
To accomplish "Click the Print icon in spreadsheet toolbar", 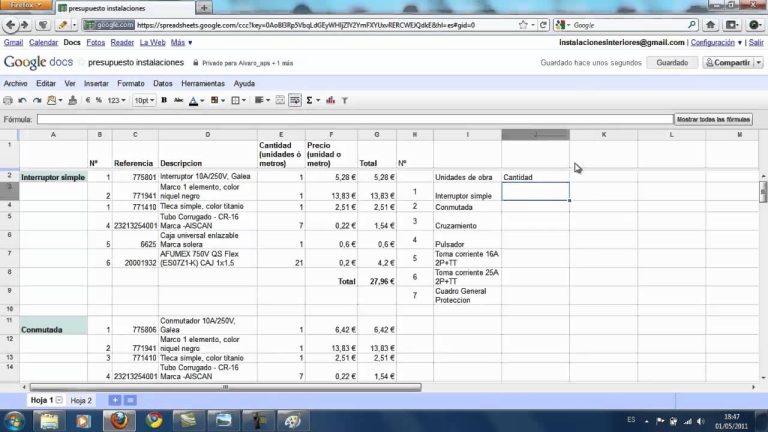I will [x=8, y=100].
